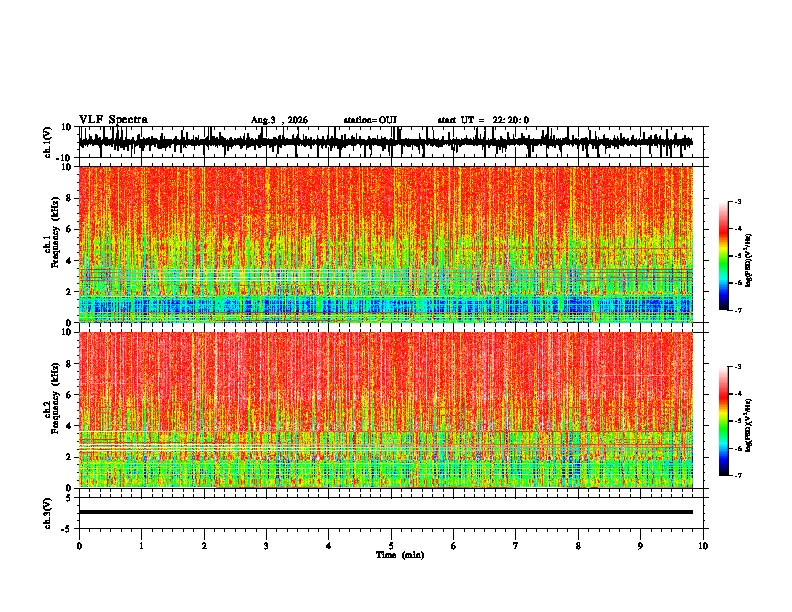
Task: Click the ch.1 voltage waveform trace
Action: coord(385,142)
